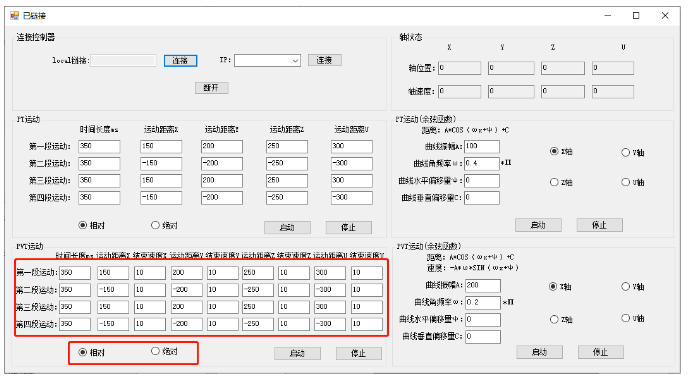This screenshot has width=688, height=380.
Task: Maximize the 已链接 window
Action: click(636, 16)
